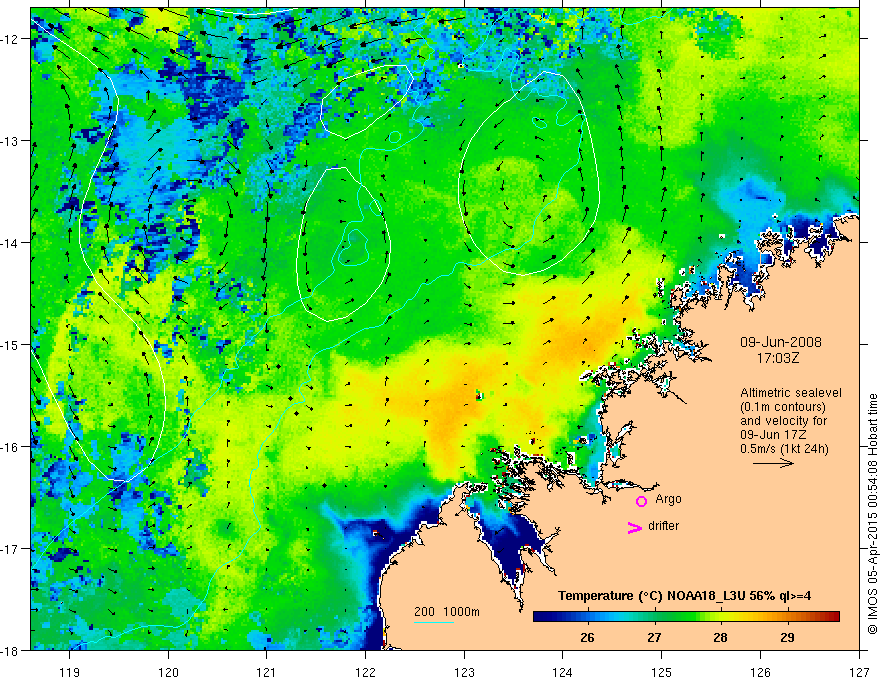Click the magenta drifter arrow legend symbol

(x=634, y=527)
